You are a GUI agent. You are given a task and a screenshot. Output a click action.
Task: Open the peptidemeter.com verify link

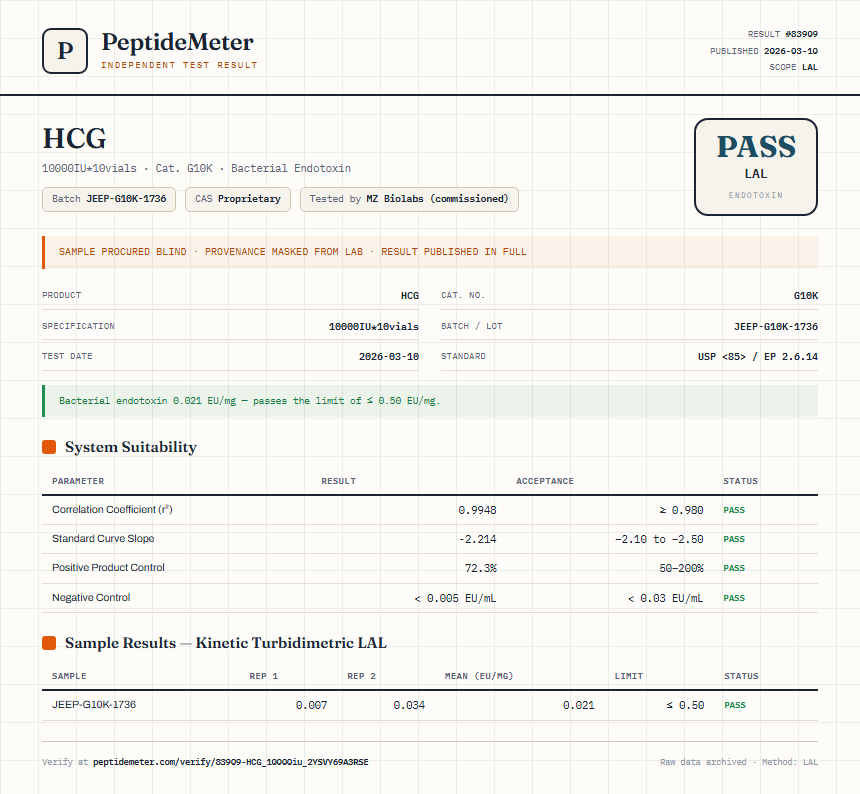click(230, 762)
